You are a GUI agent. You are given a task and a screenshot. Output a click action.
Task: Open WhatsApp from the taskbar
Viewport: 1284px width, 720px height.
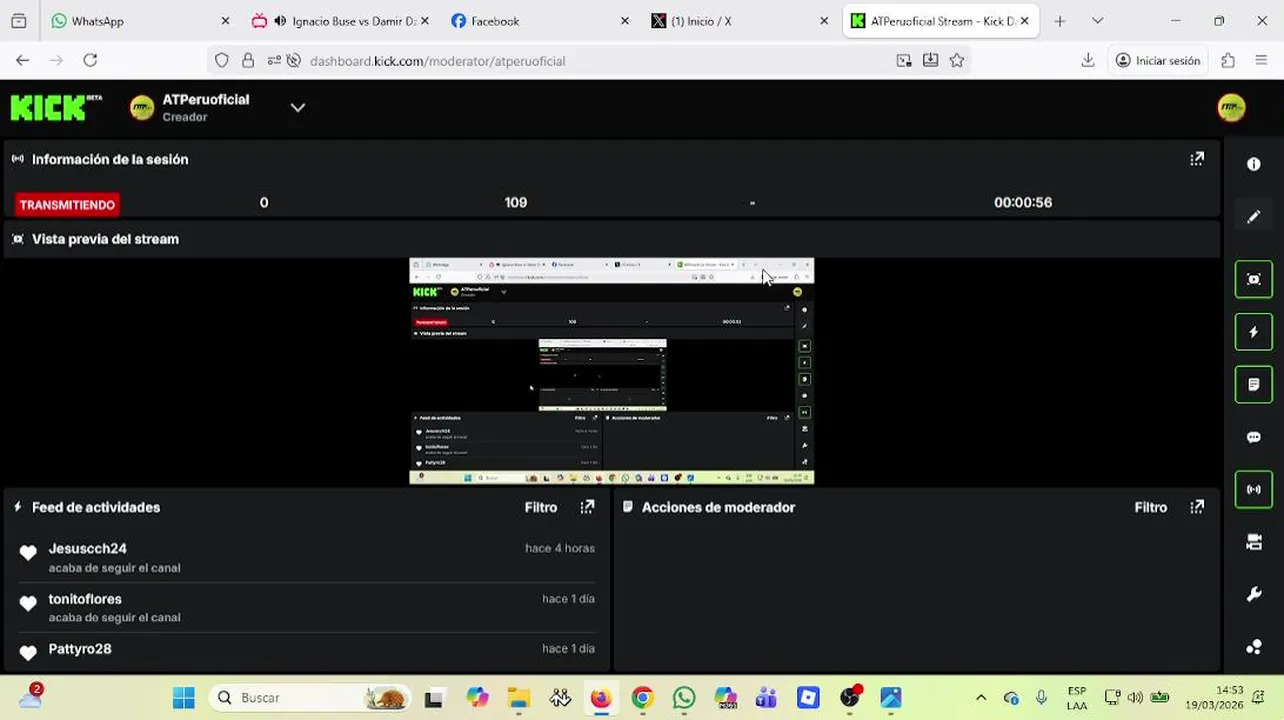(684, 698)
